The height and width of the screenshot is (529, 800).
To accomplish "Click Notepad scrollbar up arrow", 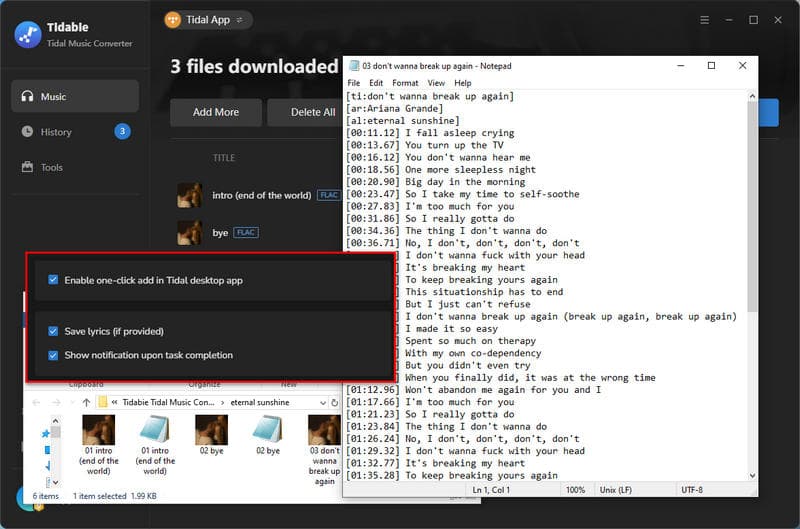I will [x=752, y=96].
